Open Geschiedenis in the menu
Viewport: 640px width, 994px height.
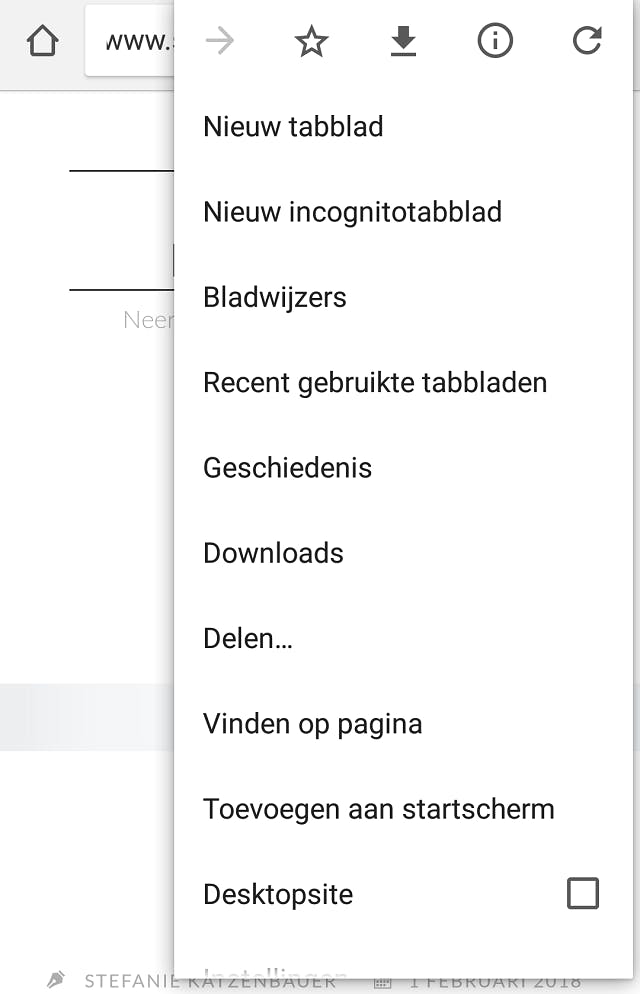tap(287, 468)
